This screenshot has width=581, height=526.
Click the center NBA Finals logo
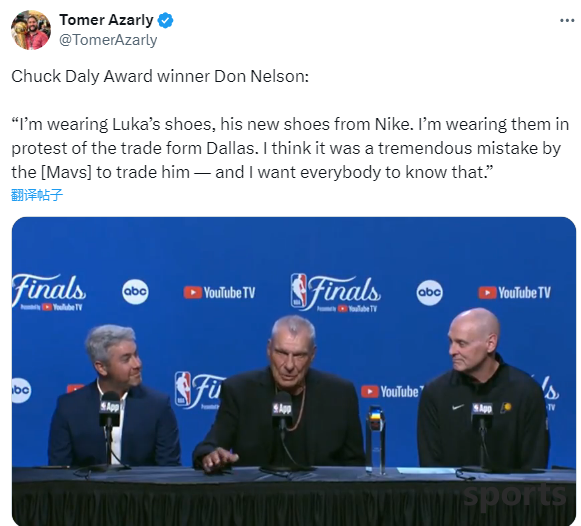pos(335,293)
